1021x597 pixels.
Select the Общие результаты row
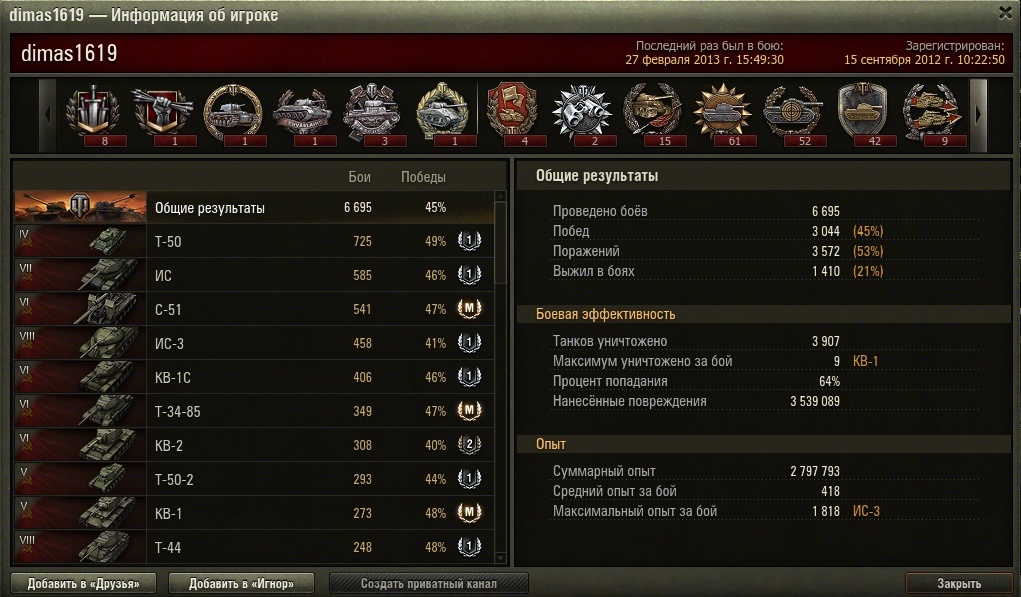(254, 208)
